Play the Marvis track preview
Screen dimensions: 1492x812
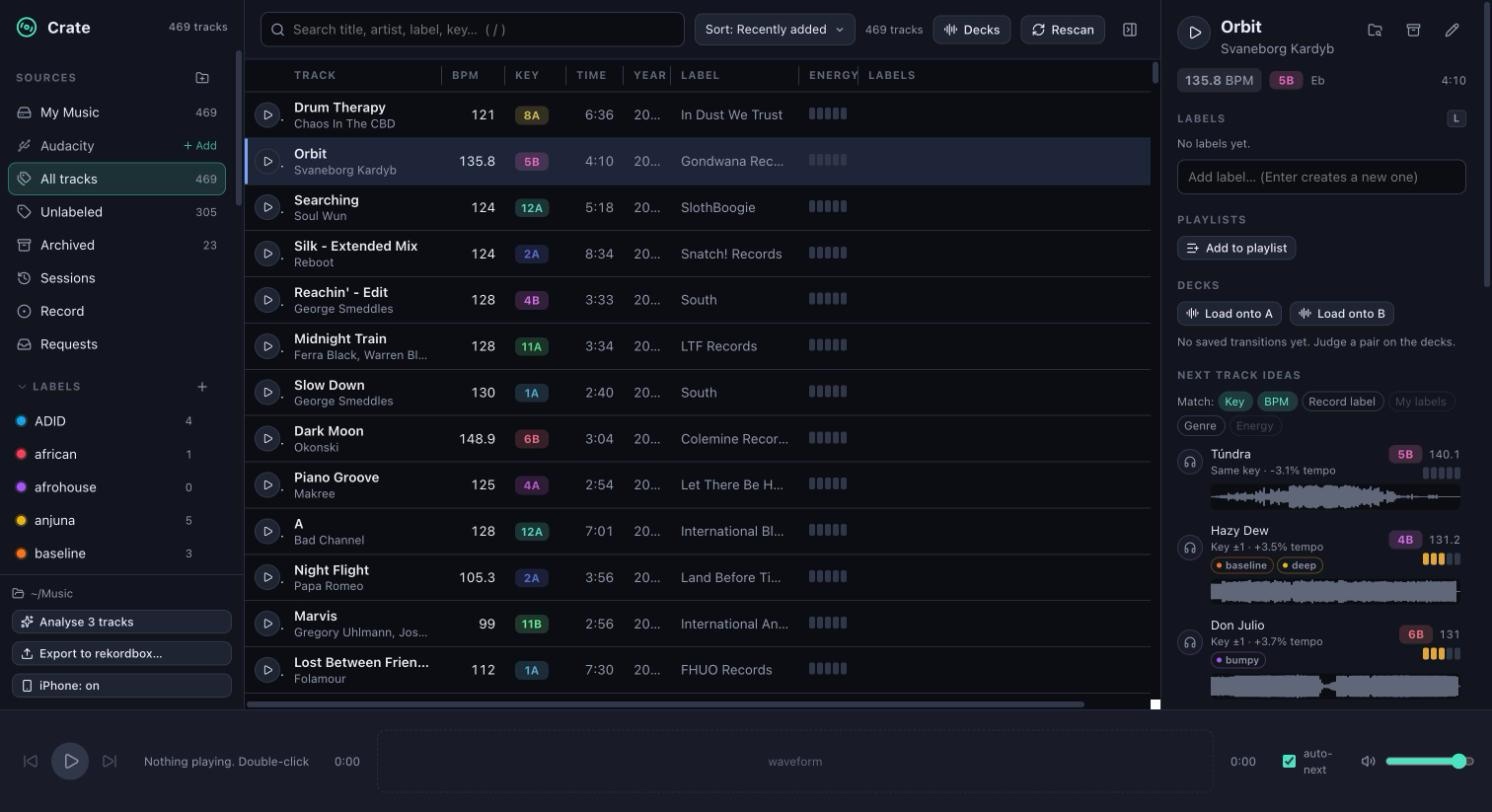coord(267,624)
